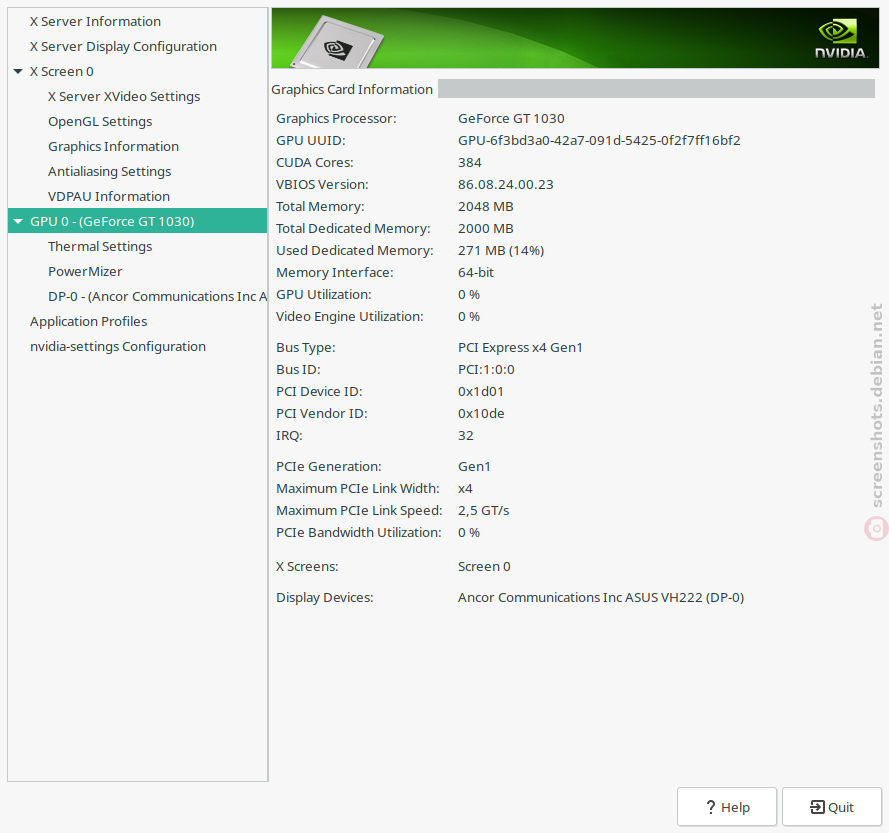Viewport: 889px width, 833px height.
Task: Click Memory Interface value 64-bit
Action: [476, 273]
